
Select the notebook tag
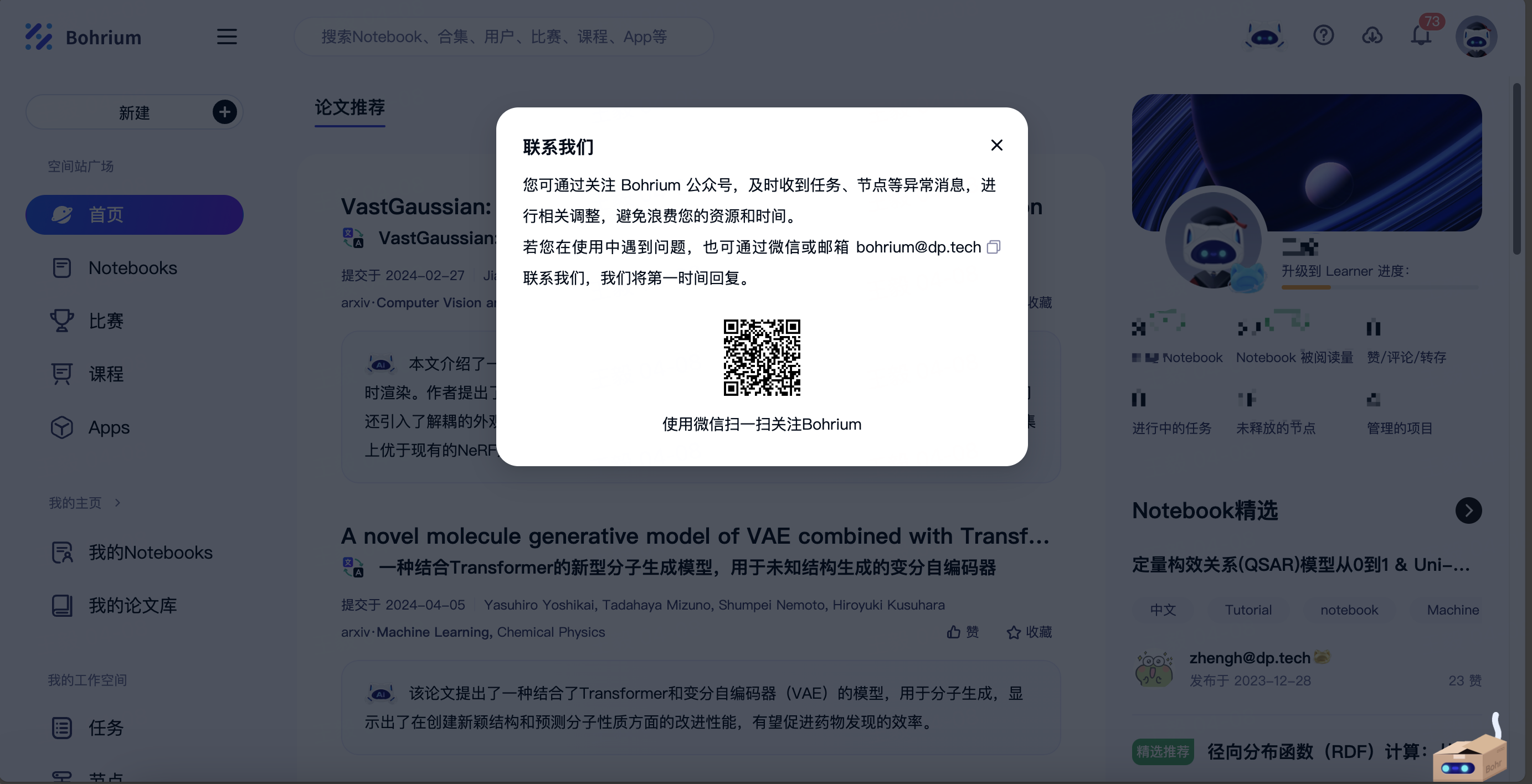[x=1349, y=610]
